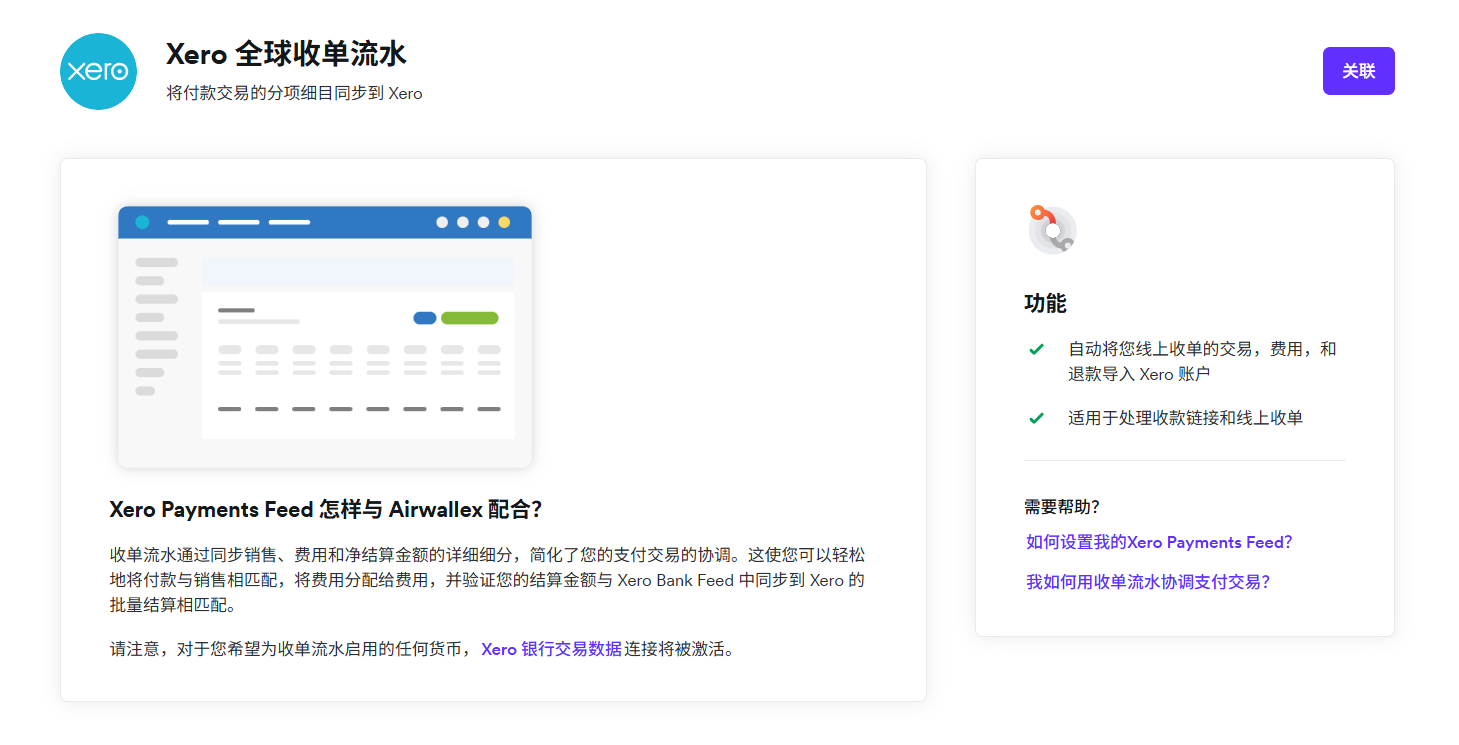Click the 适用于处理收款链接和线上收单 feature text
This screenshot has height=745, width=1459.
pos(1185,418)
